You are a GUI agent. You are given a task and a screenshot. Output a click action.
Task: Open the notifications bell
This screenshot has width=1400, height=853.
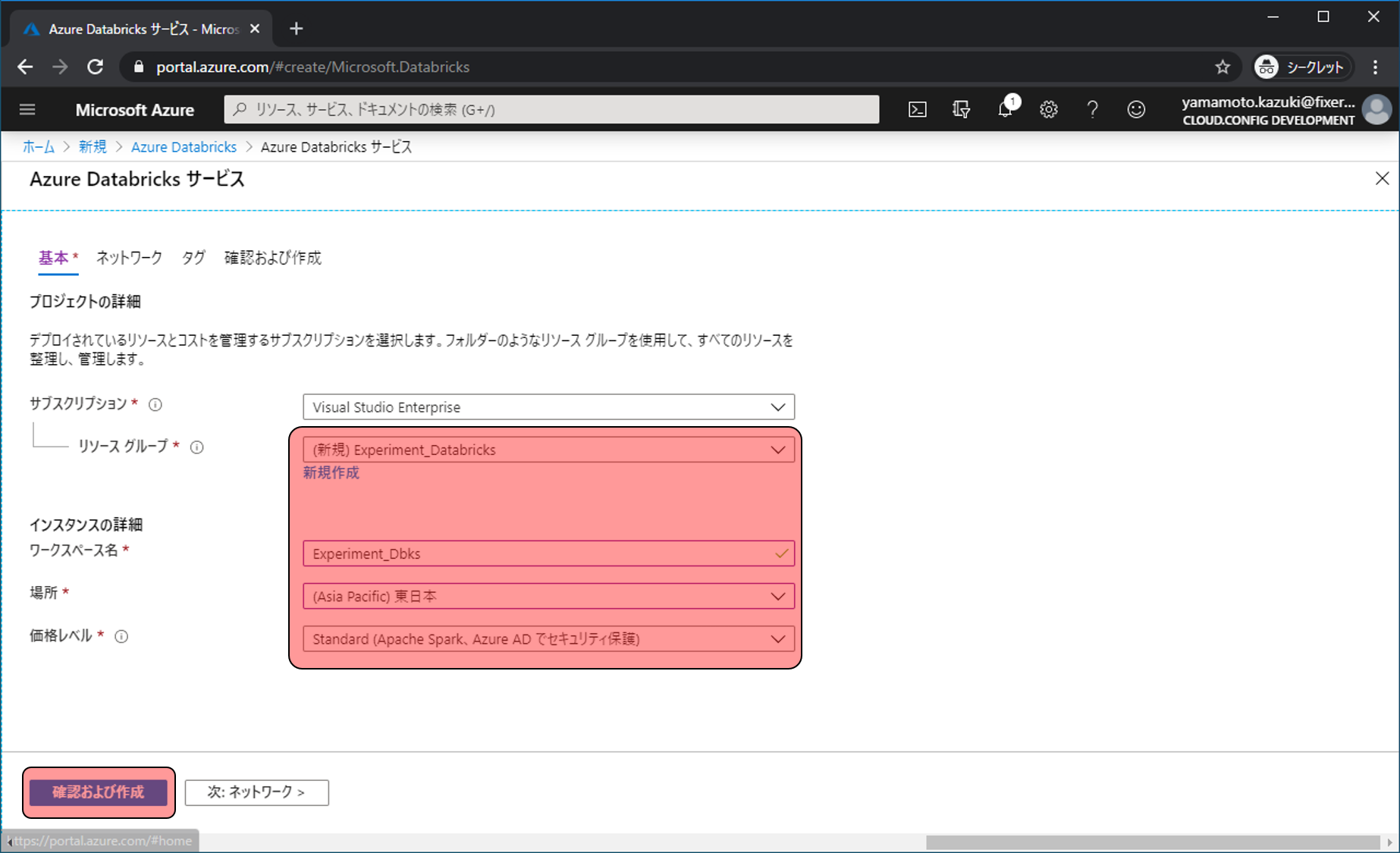pyautogui.click(x=1005, y=110)
